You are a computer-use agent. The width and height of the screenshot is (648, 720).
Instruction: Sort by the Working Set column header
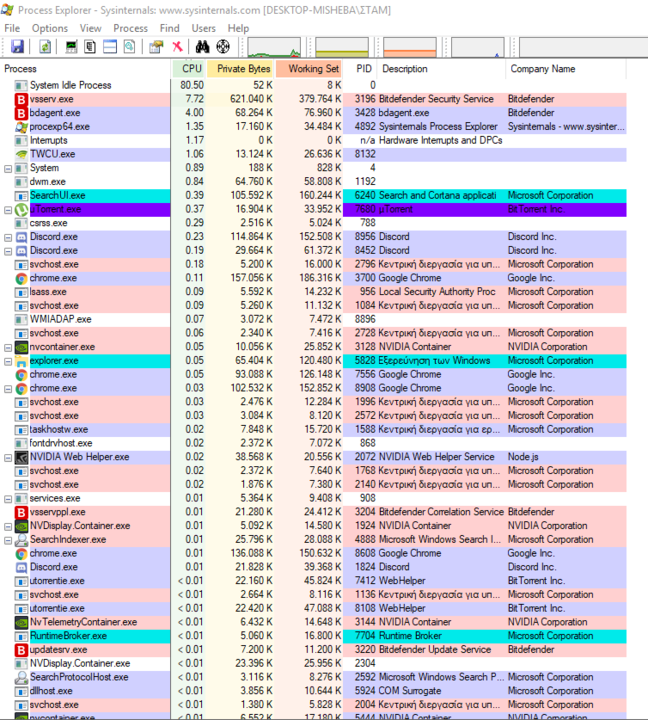point(309,69)
